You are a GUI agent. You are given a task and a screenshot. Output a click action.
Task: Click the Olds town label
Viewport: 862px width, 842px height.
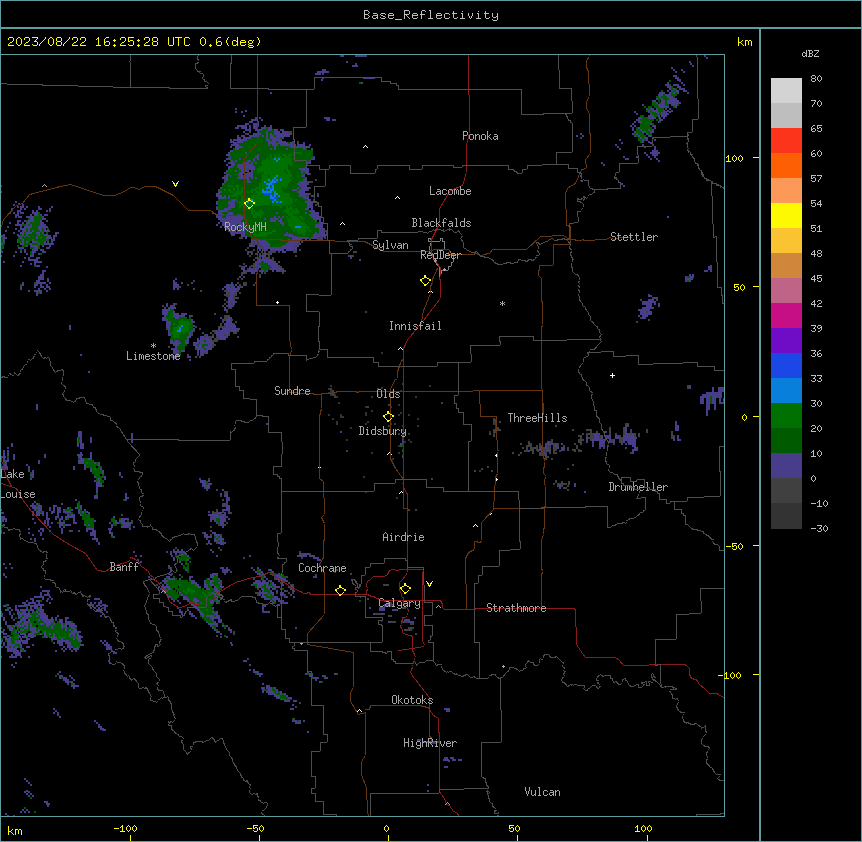388,394
